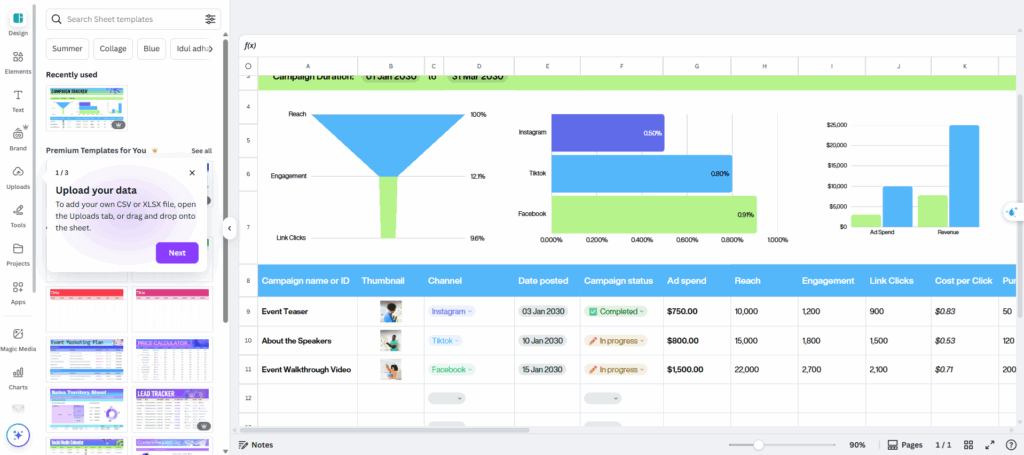Open the recently used Campaign Tracker template
The image size is (1024, 455).
tap(87, 108)
